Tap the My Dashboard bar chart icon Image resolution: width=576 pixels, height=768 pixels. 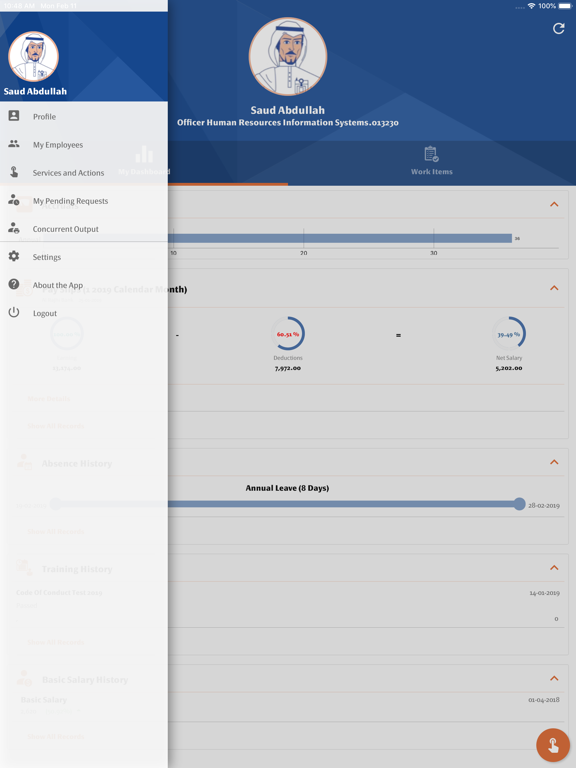144,154
